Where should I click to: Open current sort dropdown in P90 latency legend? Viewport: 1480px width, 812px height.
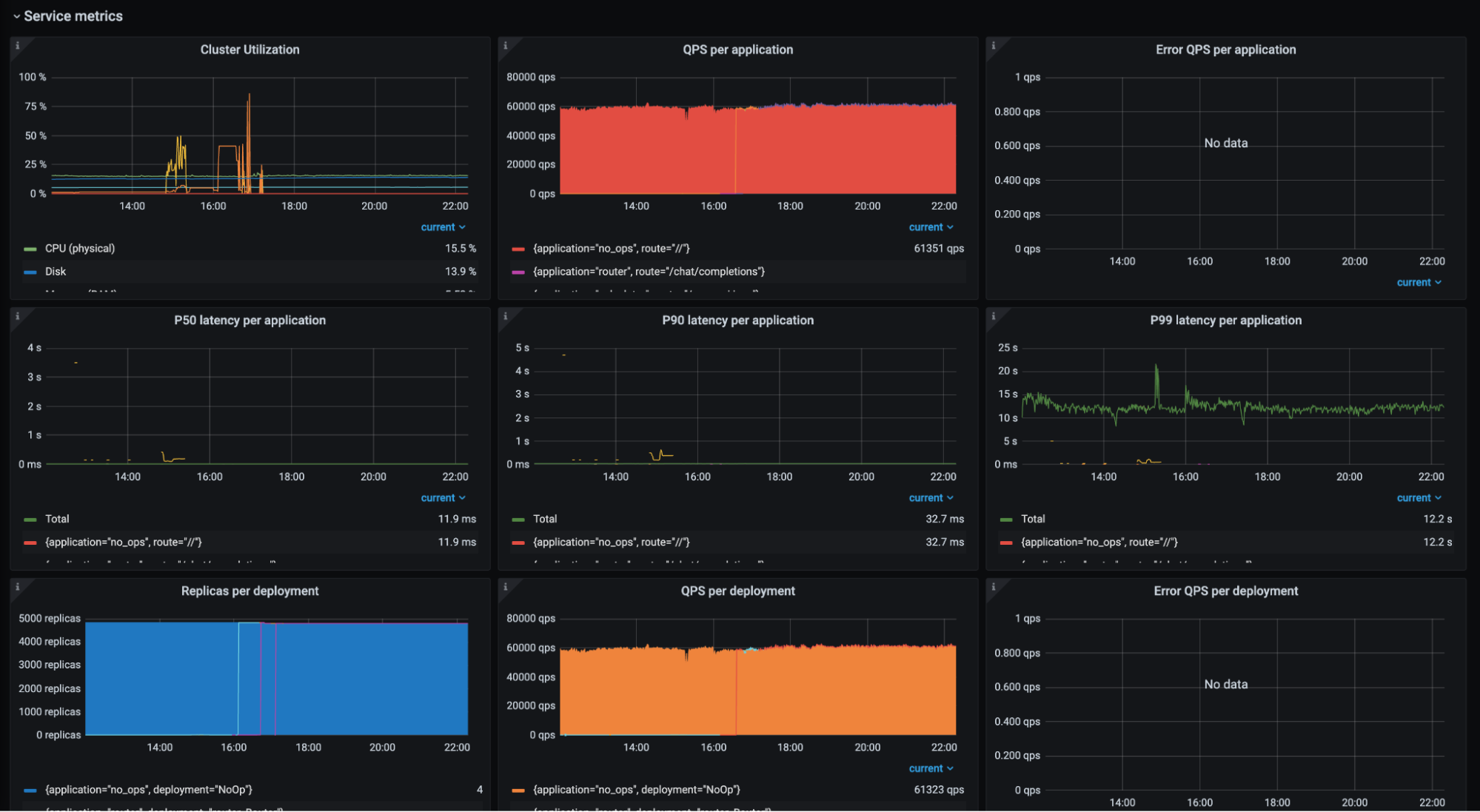pyautogui.click(x=931, y=498)
